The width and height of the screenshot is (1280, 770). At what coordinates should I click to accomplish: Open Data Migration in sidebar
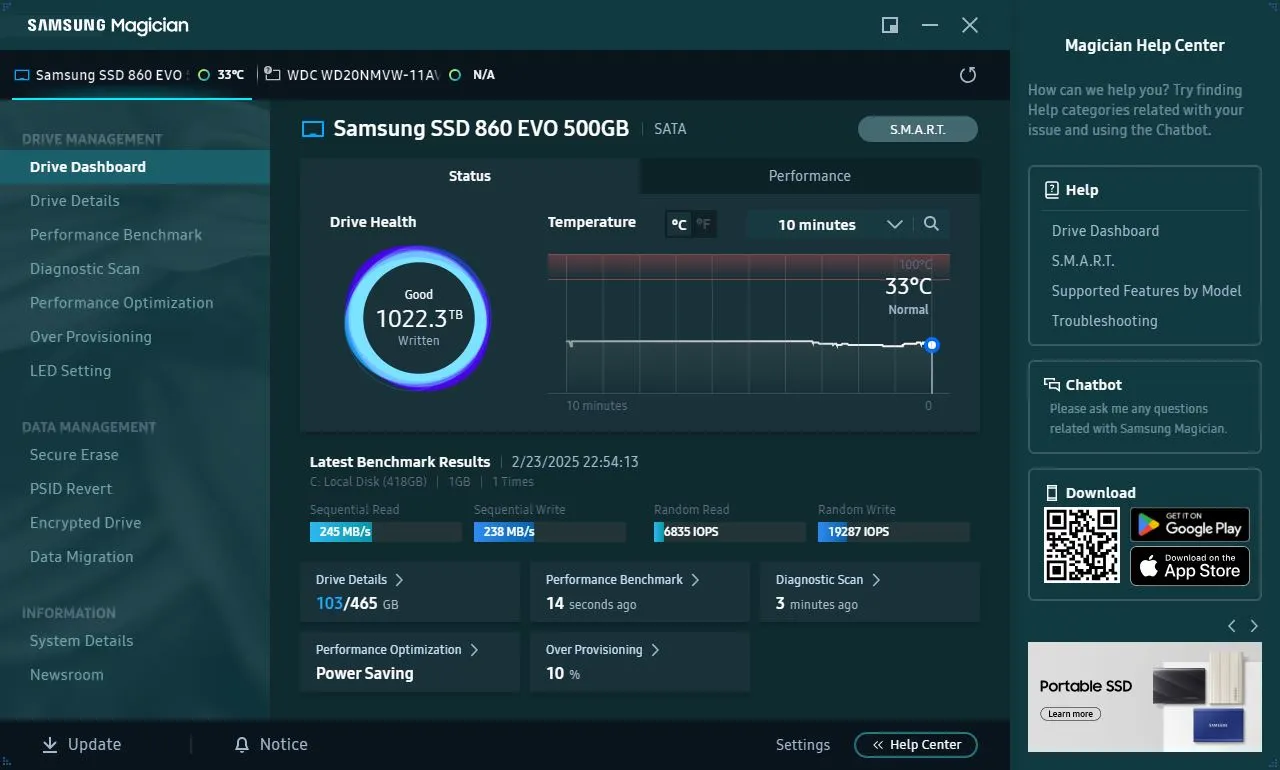(x=81, y=557)
